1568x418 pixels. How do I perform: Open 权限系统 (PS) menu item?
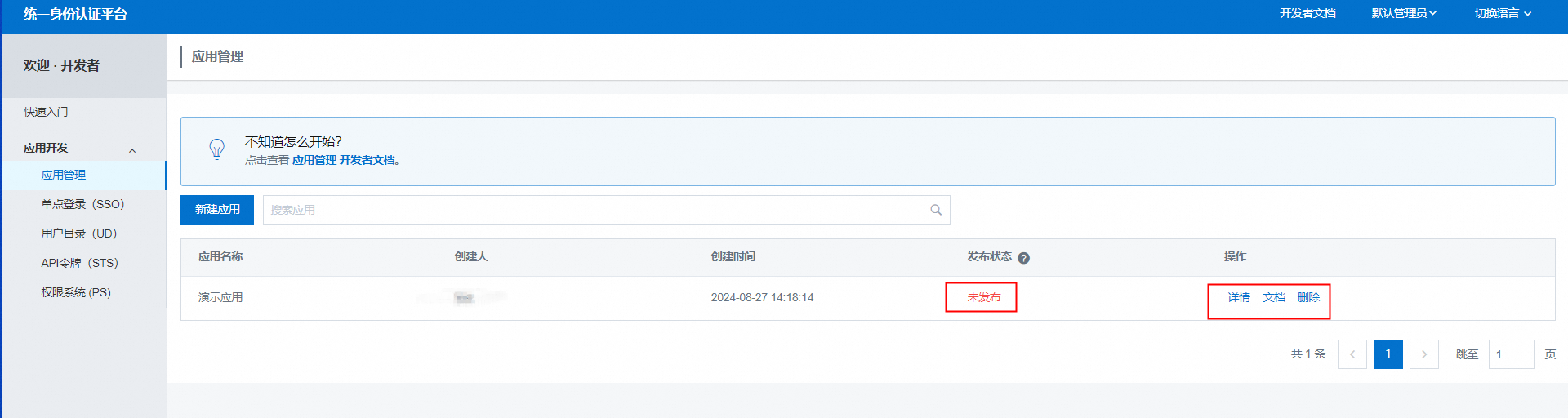(x=76, y=292)
